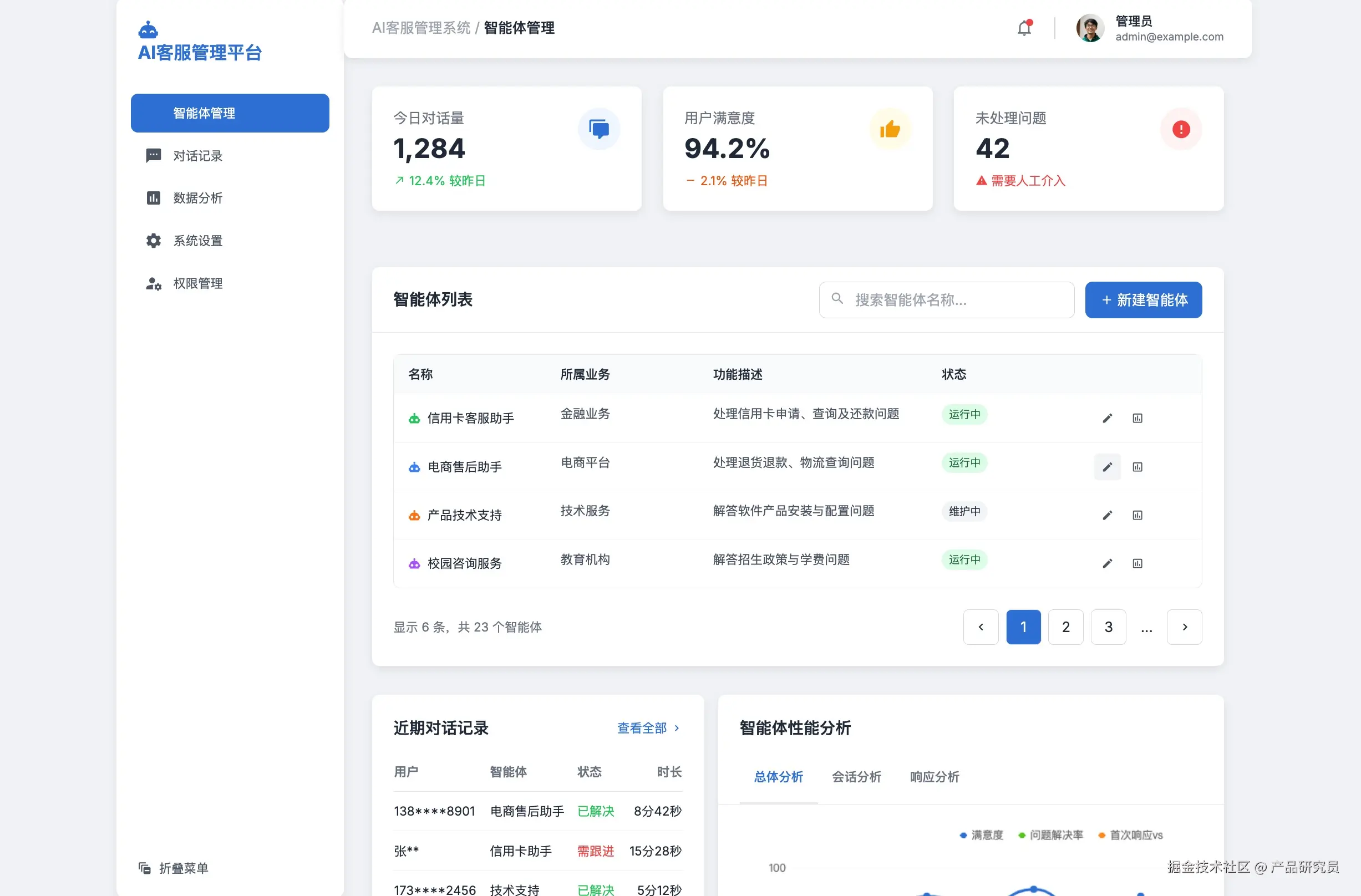This screenshot has width=1361, height=896.
Task: Open chart icon for 校园咨询服务 row
Action: coord(1137,563)
